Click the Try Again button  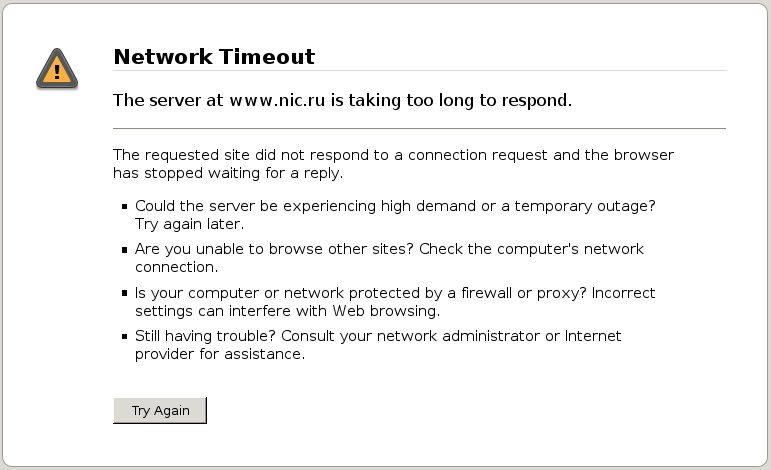click(160, 411)
